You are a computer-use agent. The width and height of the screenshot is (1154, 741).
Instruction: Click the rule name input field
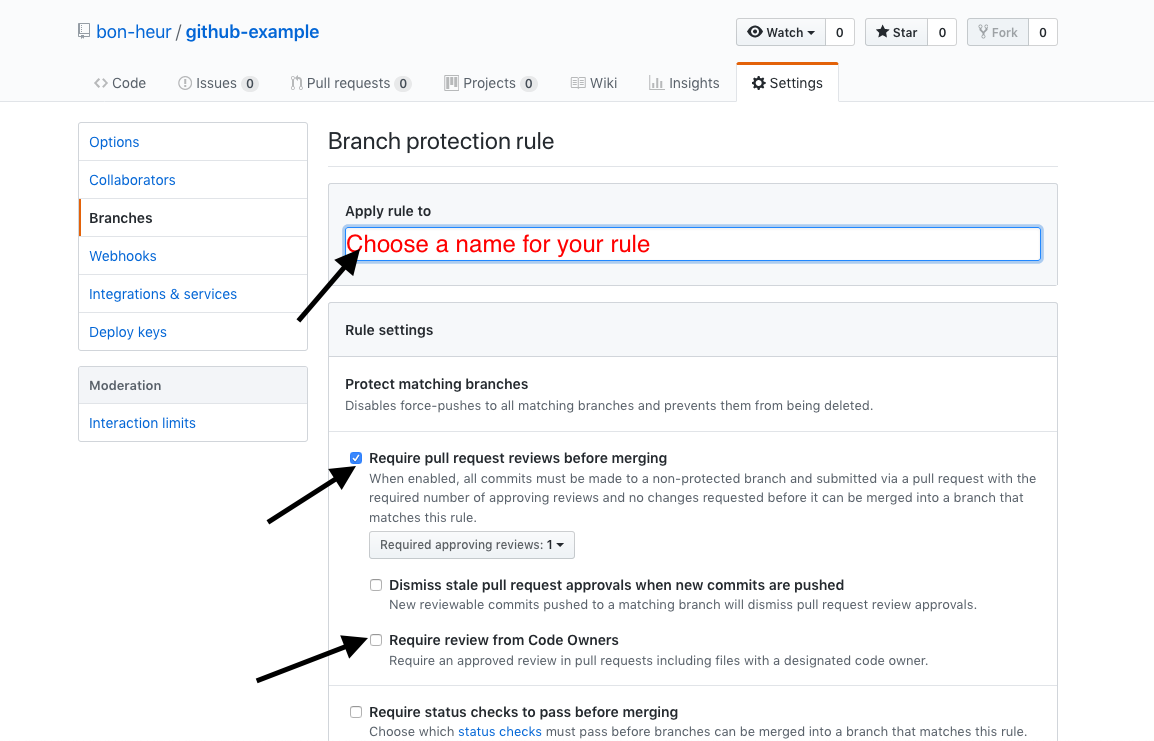[x=693, y=243]
